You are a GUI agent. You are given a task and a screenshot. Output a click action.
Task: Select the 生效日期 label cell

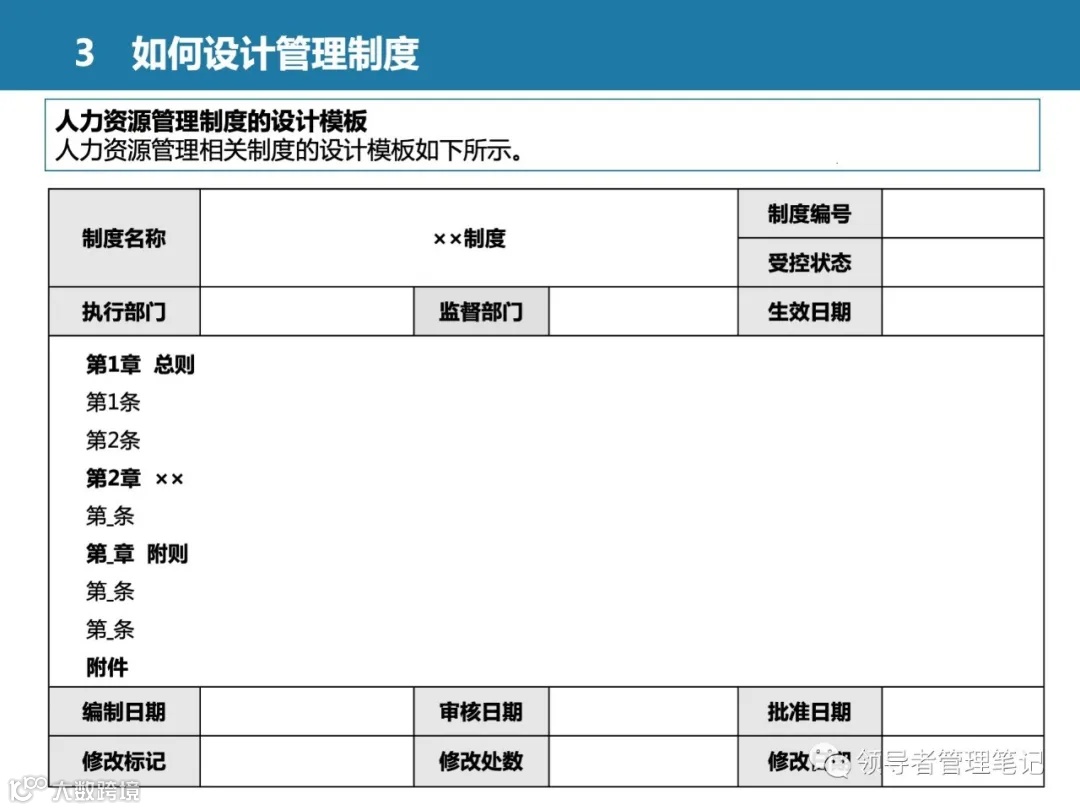[x=810, y=311]
